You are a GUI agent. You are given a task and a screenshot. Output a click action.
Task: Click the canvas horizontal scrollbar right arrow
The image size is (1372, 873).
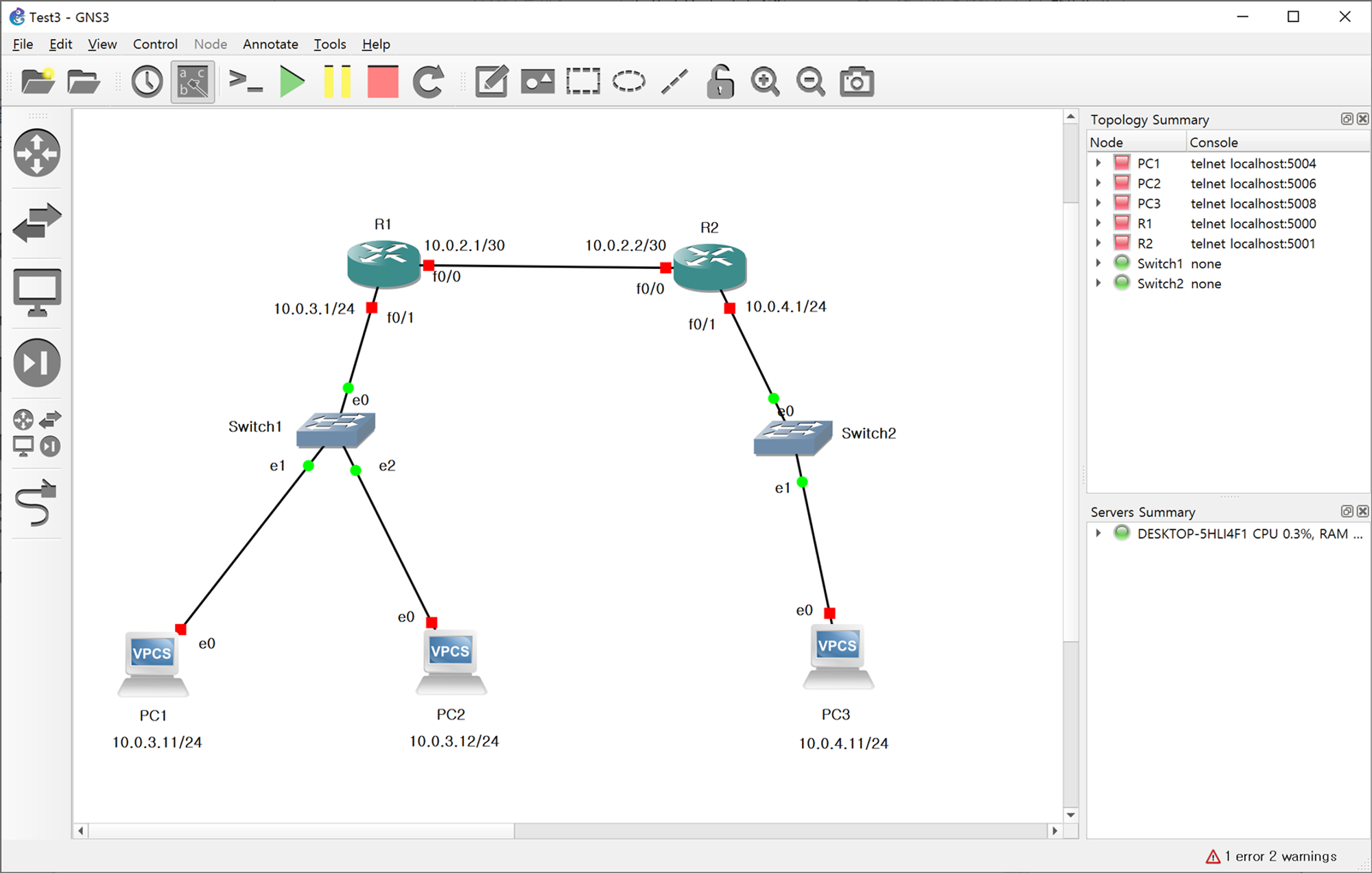click(x=1055, y=830)
